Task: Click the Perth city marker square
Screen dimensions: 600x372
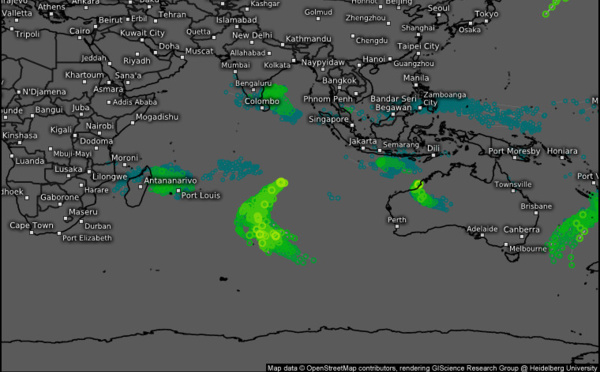Action: [397, 227]
